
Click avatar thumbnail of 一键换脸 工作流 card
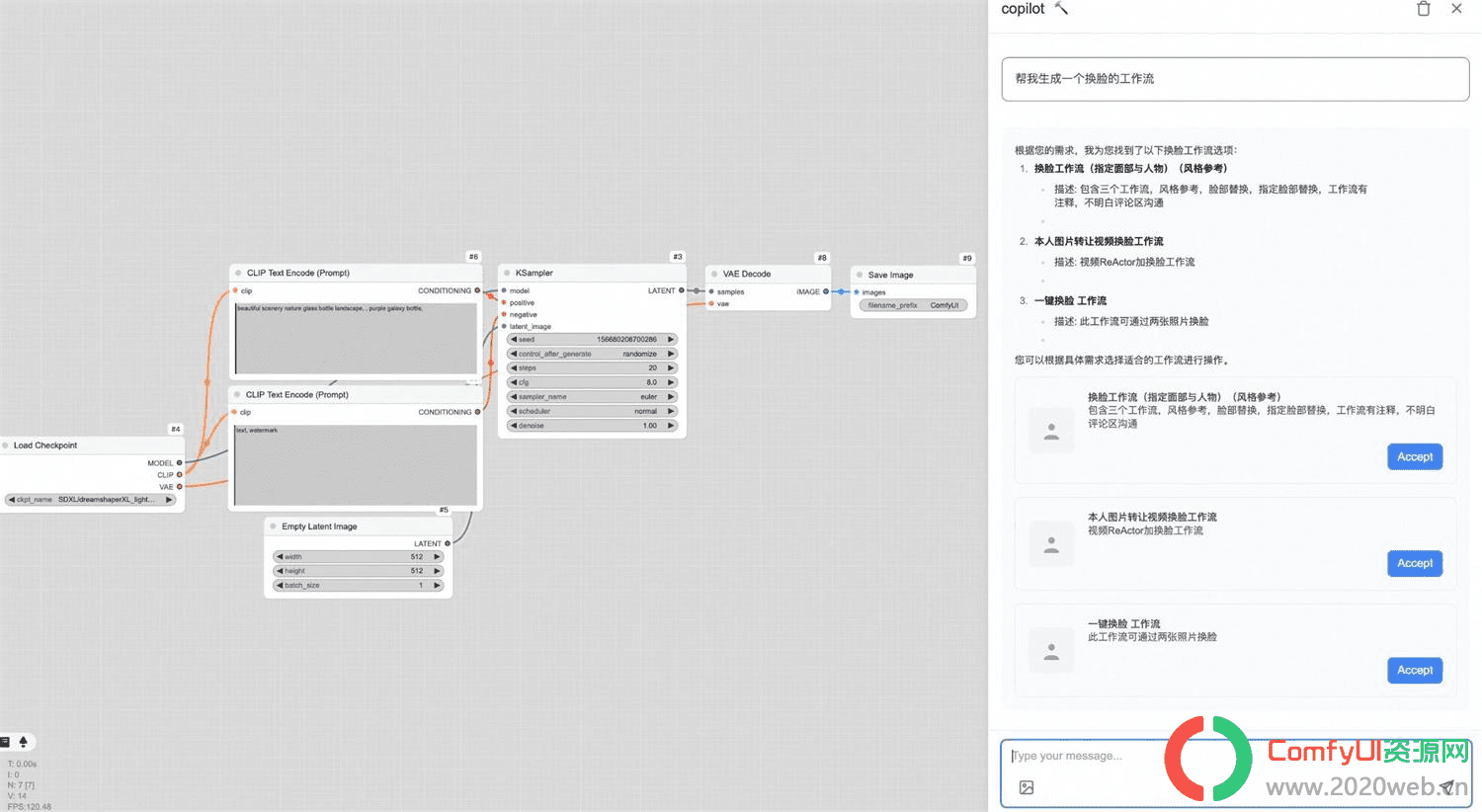click(1051, 652)
